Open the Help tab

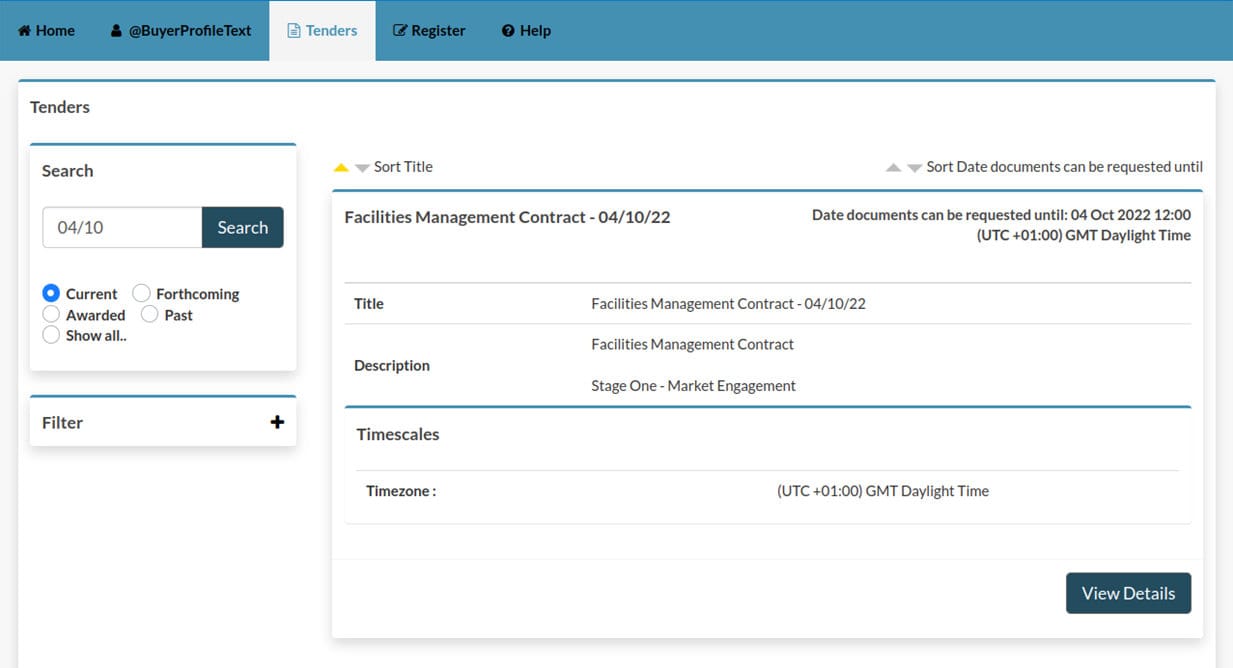coord(525,30)
